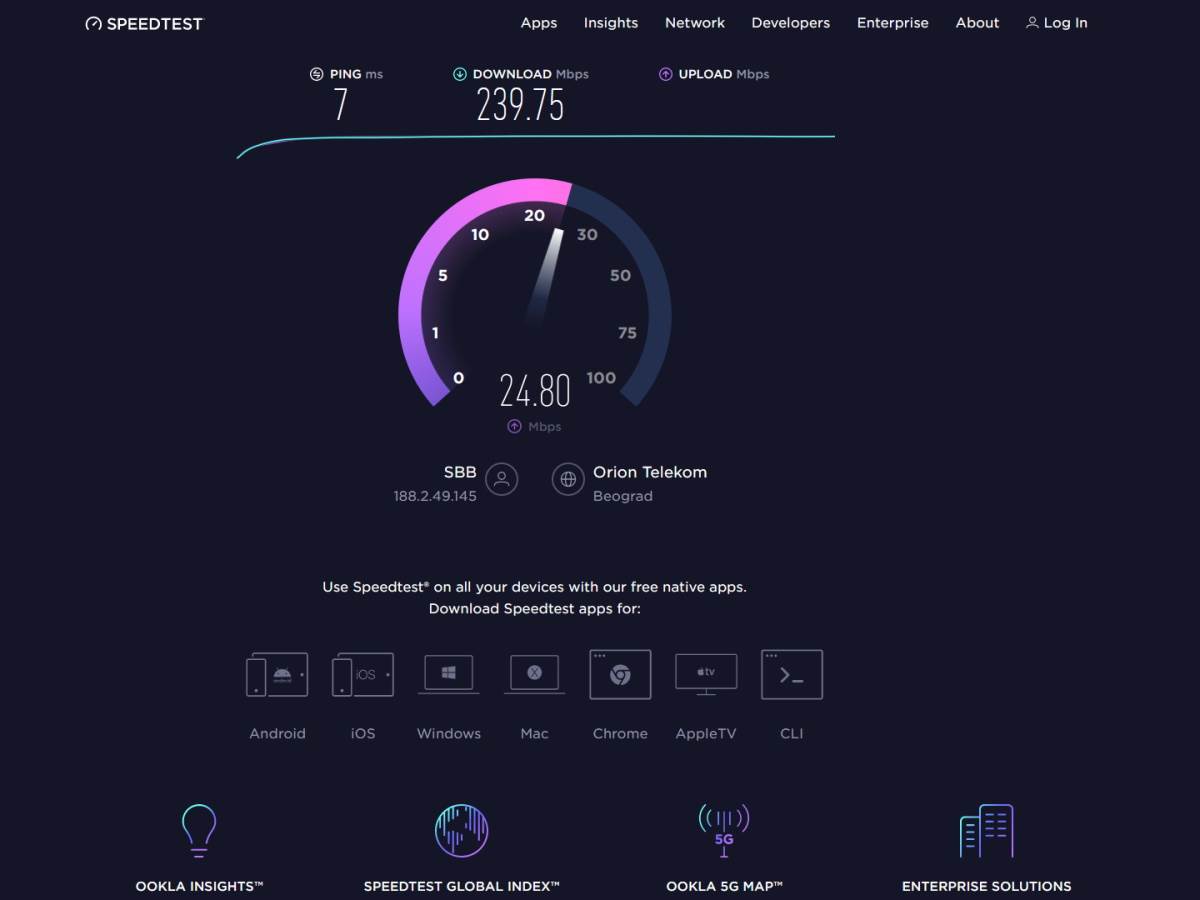1200x900 pixels.
Task: Open the Chrome extension icon
Action: coord(620,675)
